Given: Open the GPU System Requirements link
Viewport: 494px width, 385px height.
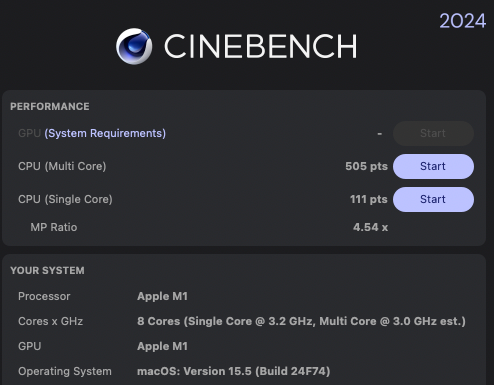Looking at the screenshot, I should pos(105,133).
